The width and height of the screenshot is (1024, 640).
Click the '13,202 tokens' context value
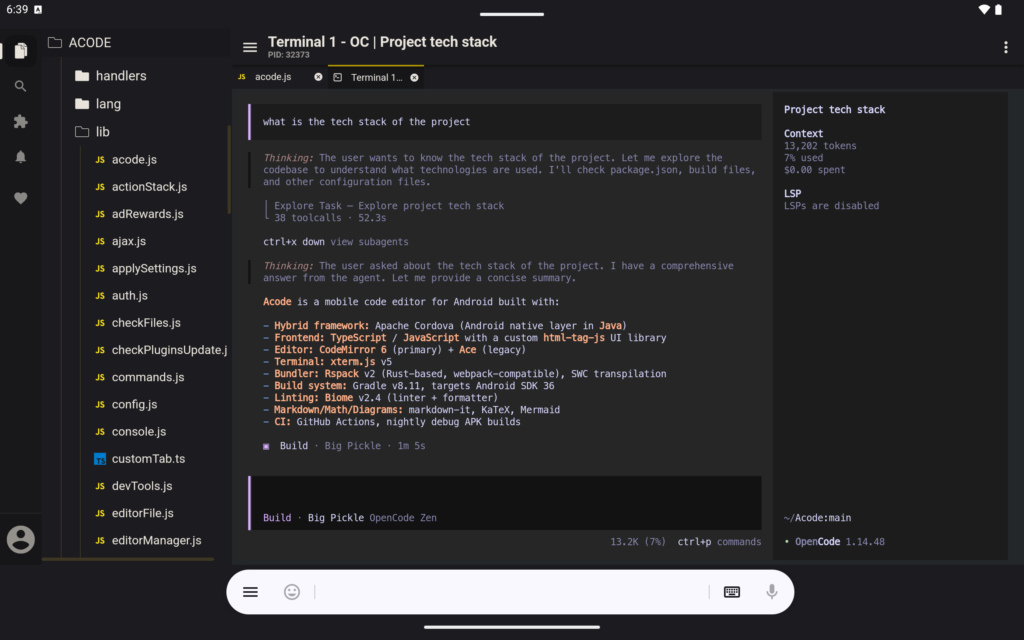tap(820, 146)
